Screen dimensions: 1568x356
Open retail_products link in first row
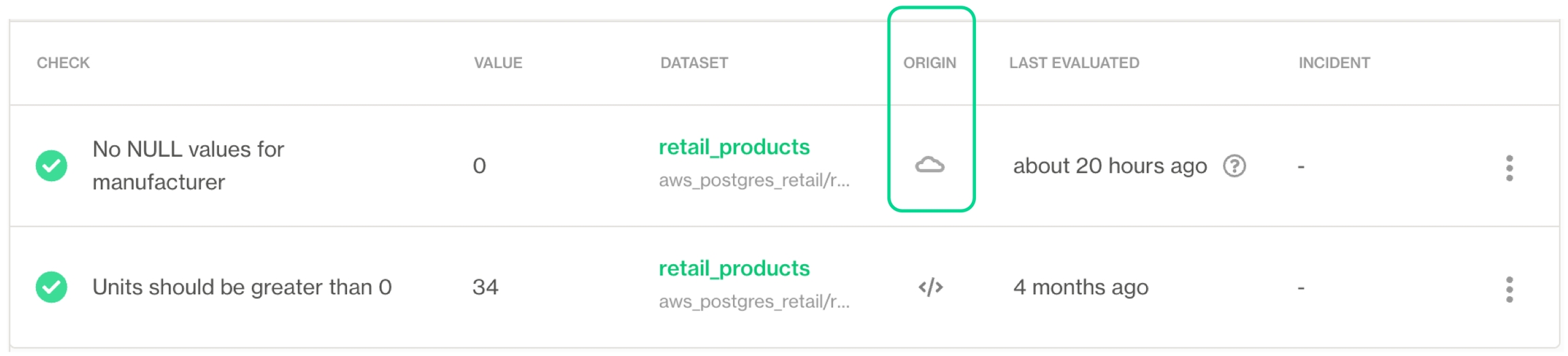[734, 147]
